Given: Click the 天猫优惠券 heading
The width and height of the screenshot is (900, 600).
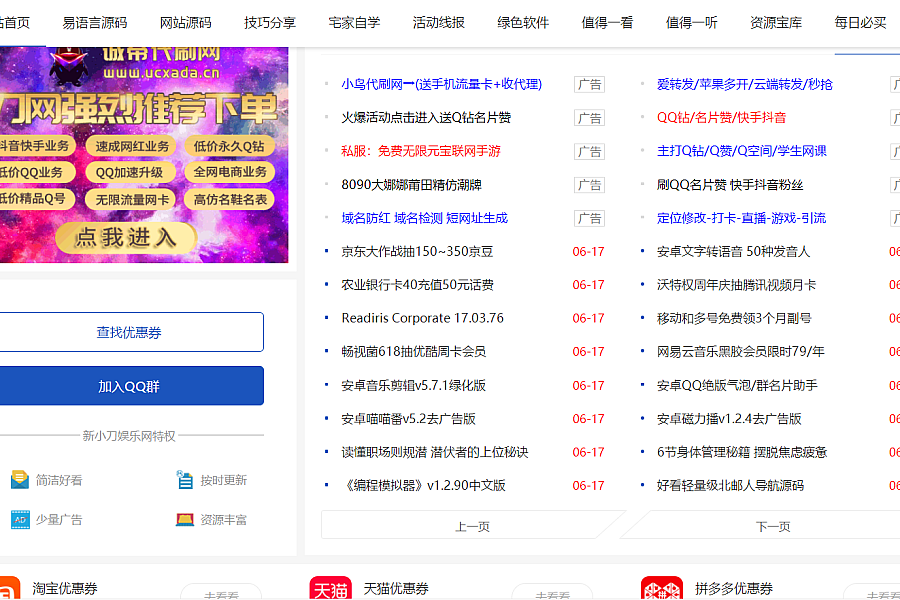Looking at the screenshot, I should click(x=396, y=588).
